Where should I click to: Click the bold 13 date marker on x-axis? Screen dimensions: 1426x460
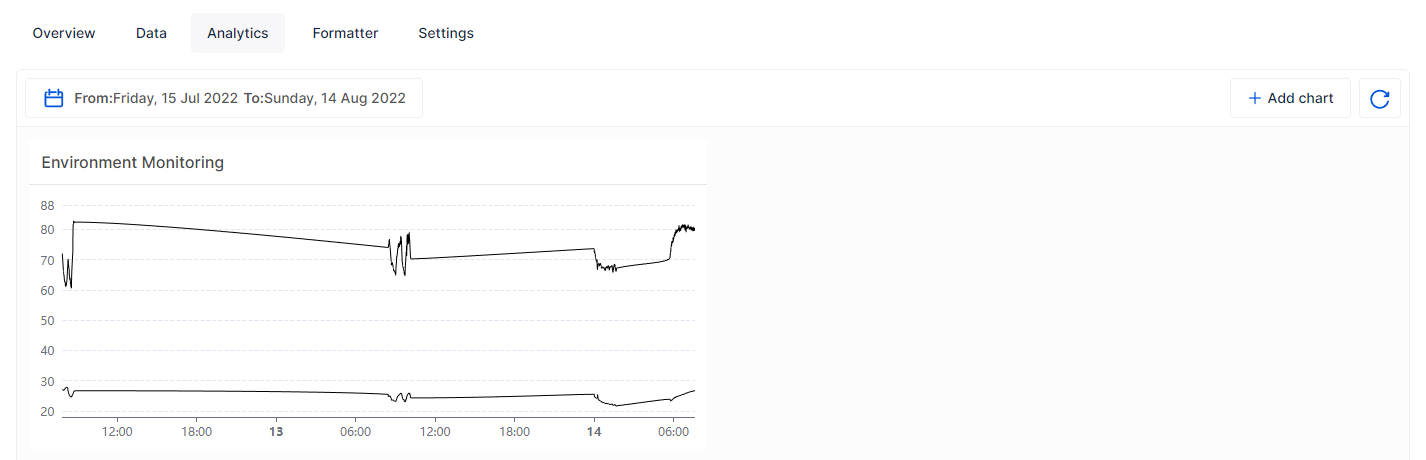[x=277, y=432]
